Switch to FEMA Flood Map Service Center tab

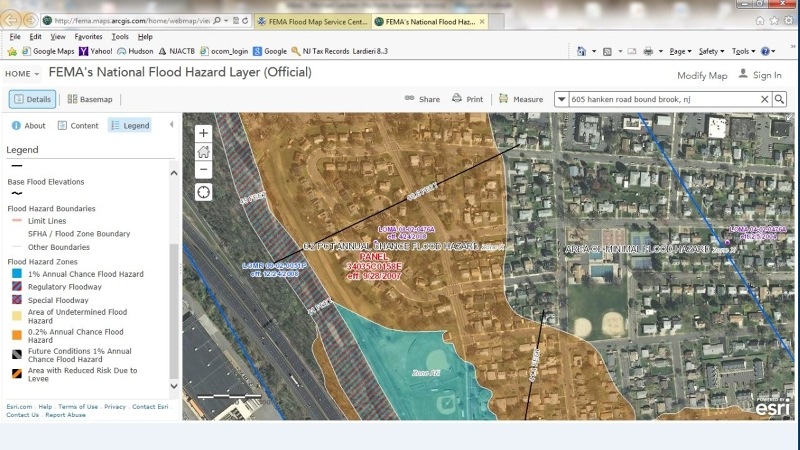click(x=312, y=21)
